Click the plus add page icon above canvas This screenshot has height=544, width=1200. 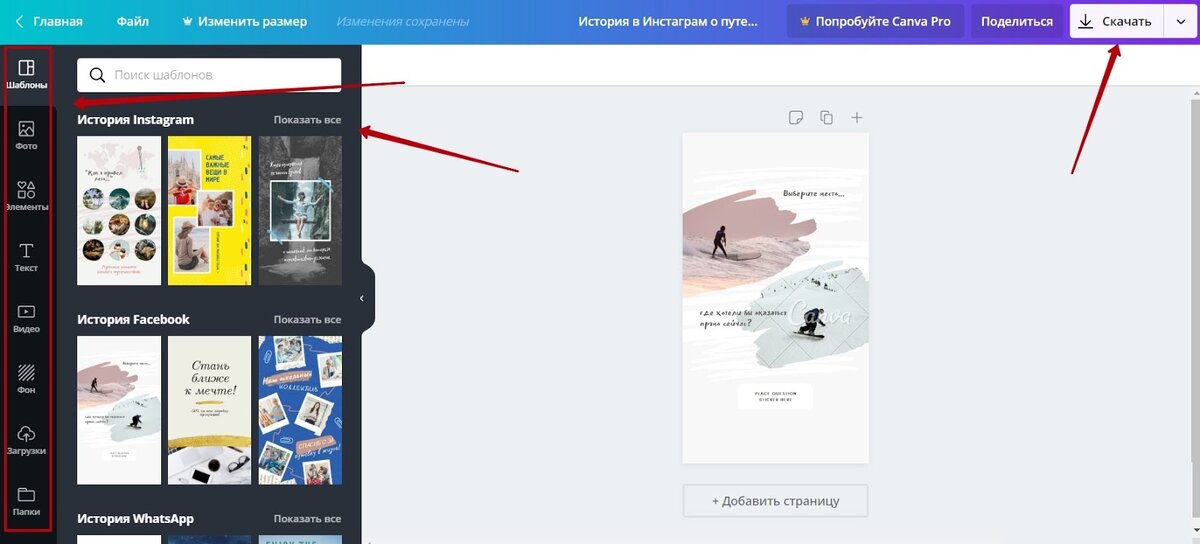click(857, 118)
